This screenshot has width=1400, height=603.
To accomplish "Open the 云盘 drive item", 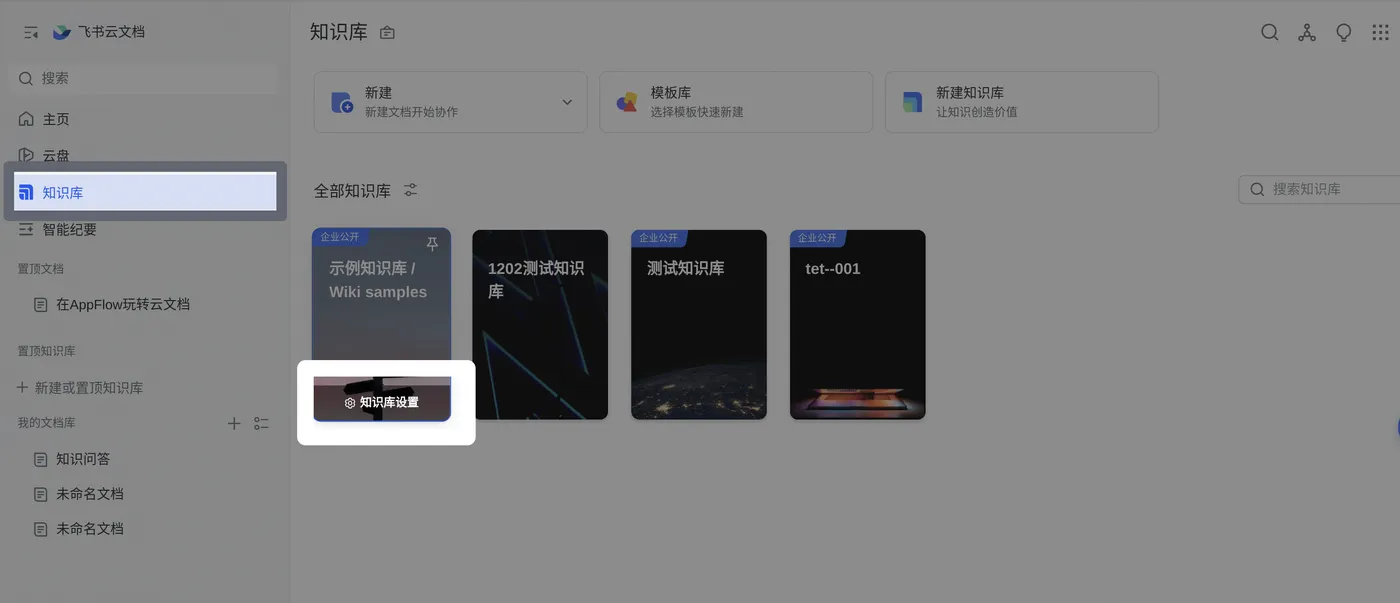I will 145,155.
